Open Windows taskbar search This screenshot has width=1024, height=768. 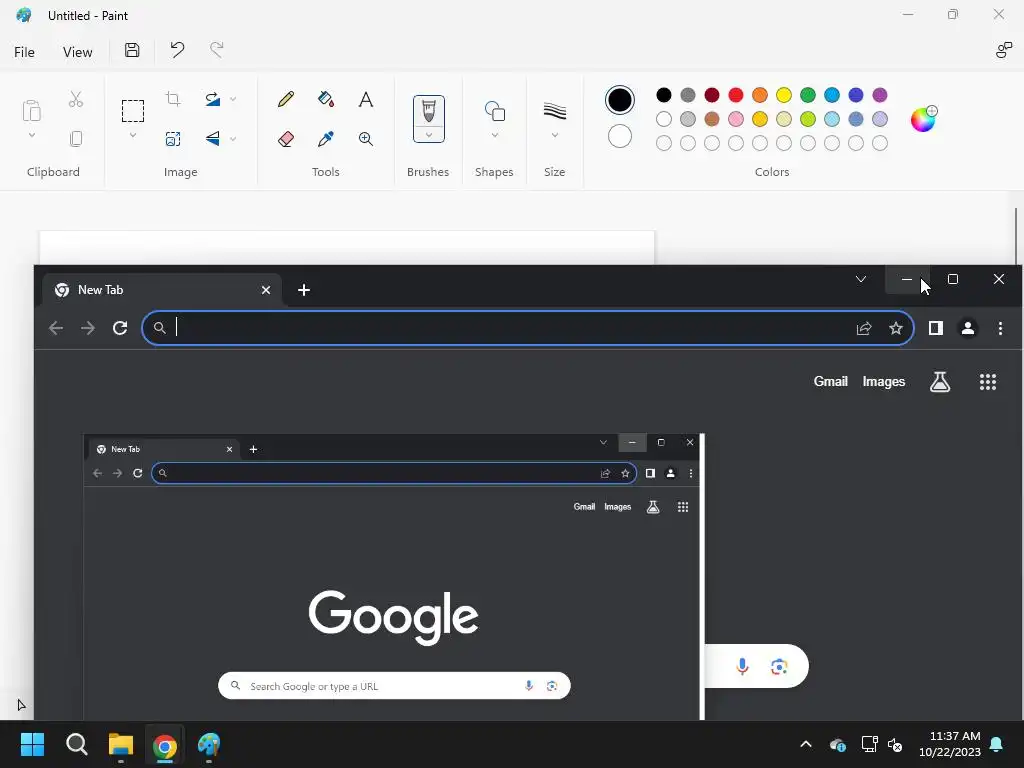click(x=76, y=744)
